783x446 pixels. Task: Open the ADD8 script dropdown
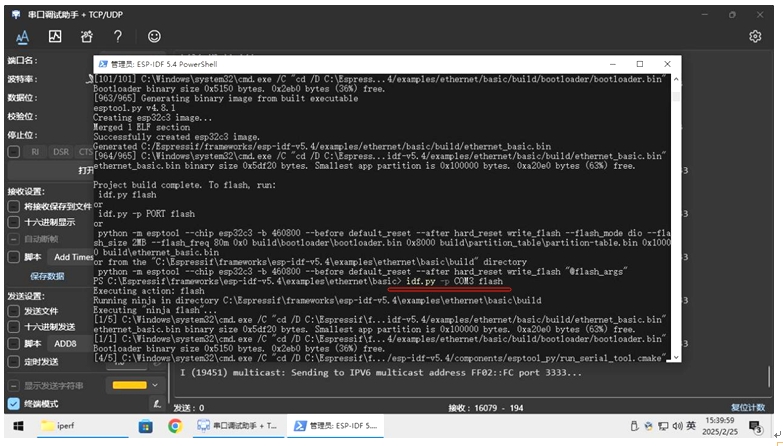point(70,344)
